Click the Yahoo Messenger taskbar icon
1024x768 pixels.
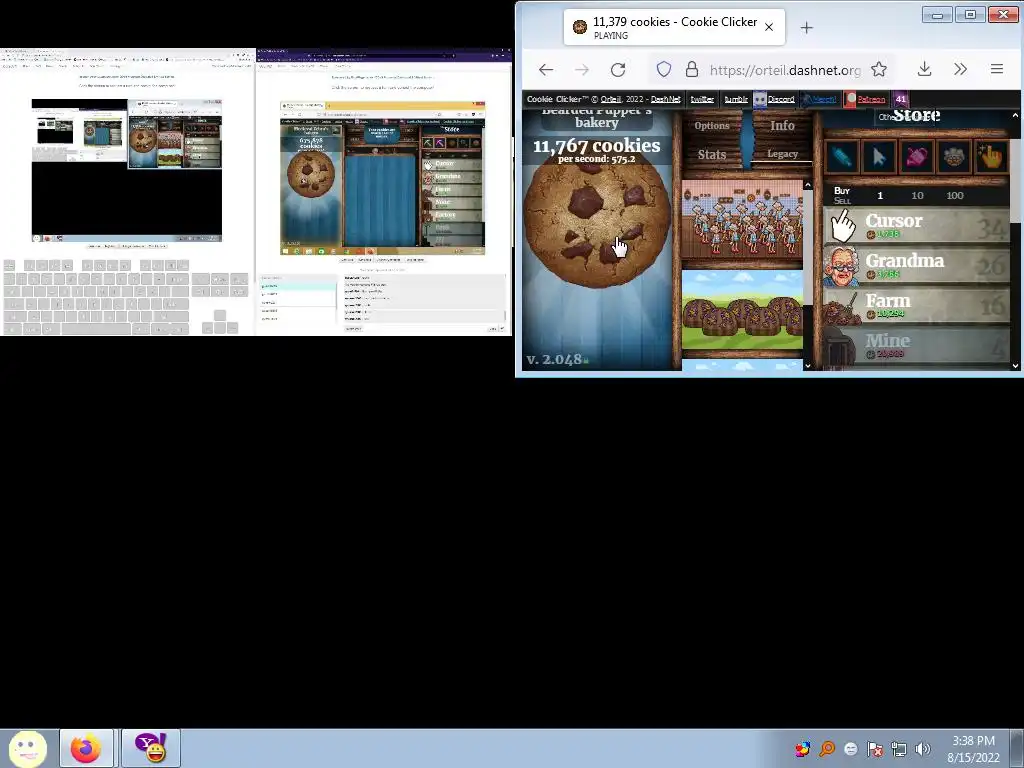[x=151, y=748]
